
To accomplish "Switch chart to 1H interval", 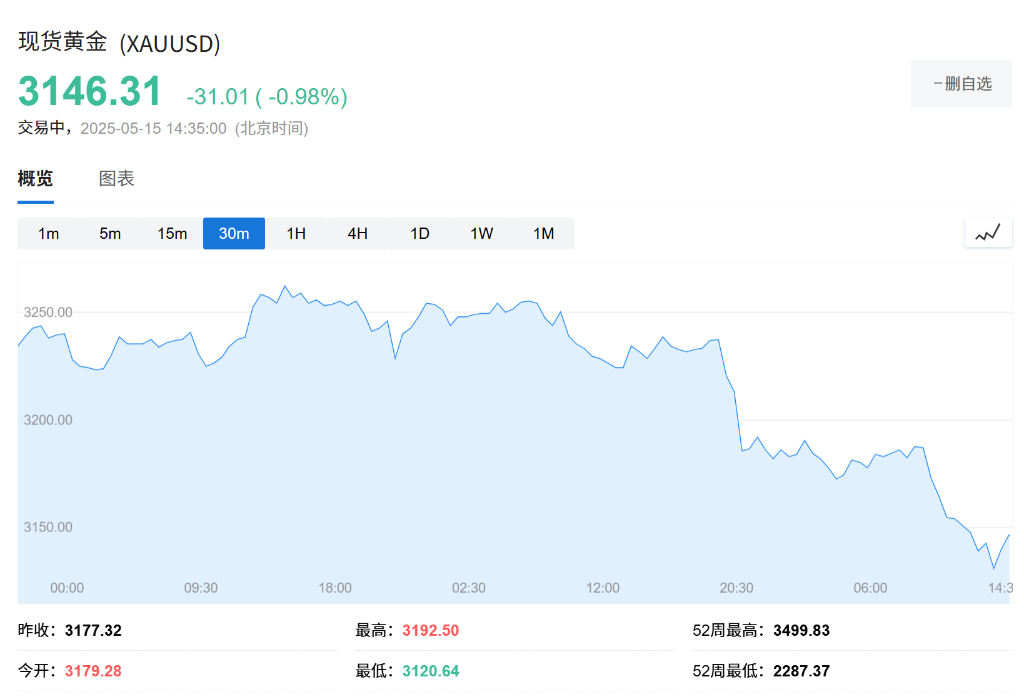I will click(x=296, y=233).
